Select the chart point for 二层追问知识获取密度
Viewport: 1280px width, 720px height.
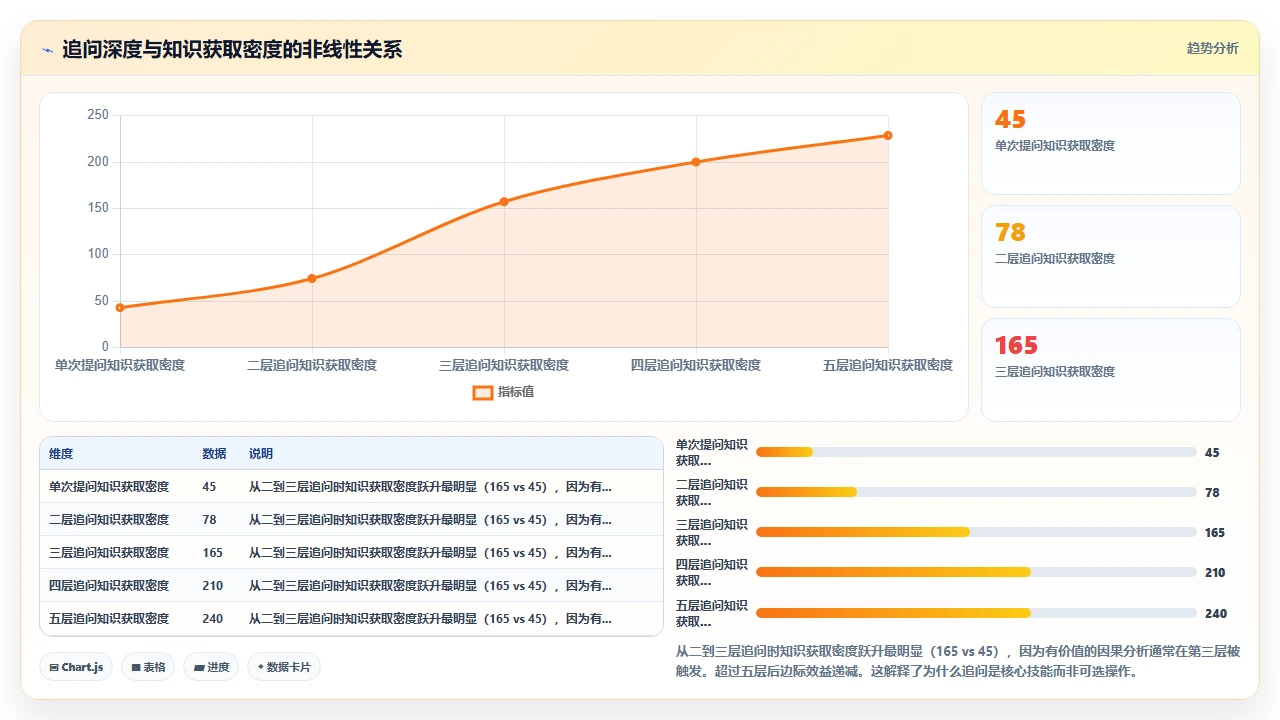click(x=312, y=278)
